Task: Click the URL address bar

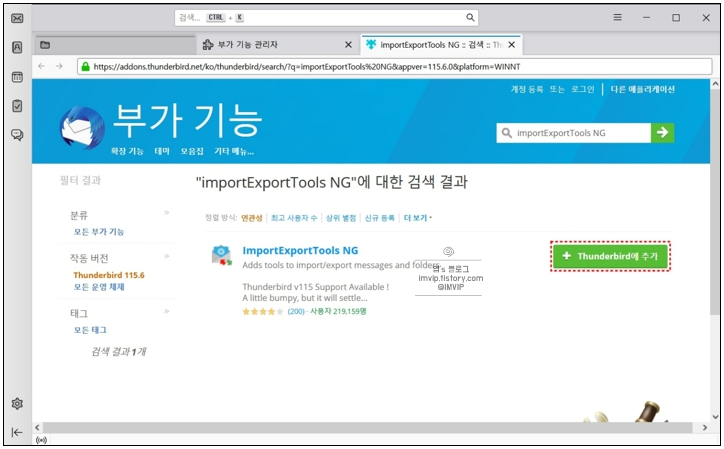Action: click(x=395, y=67)
